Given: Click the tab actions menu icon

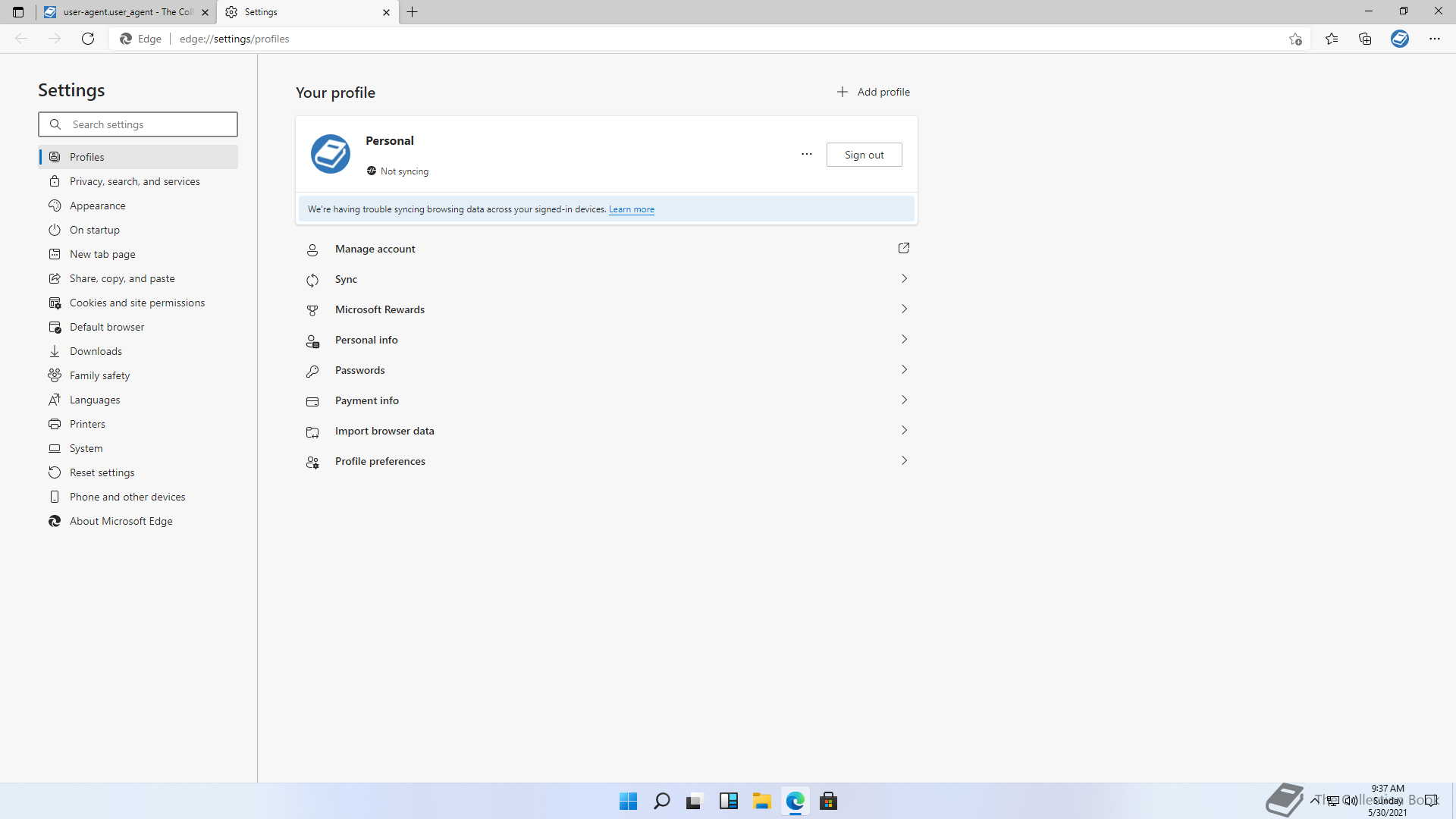Looking at the screenshot, I should (18, 12).
